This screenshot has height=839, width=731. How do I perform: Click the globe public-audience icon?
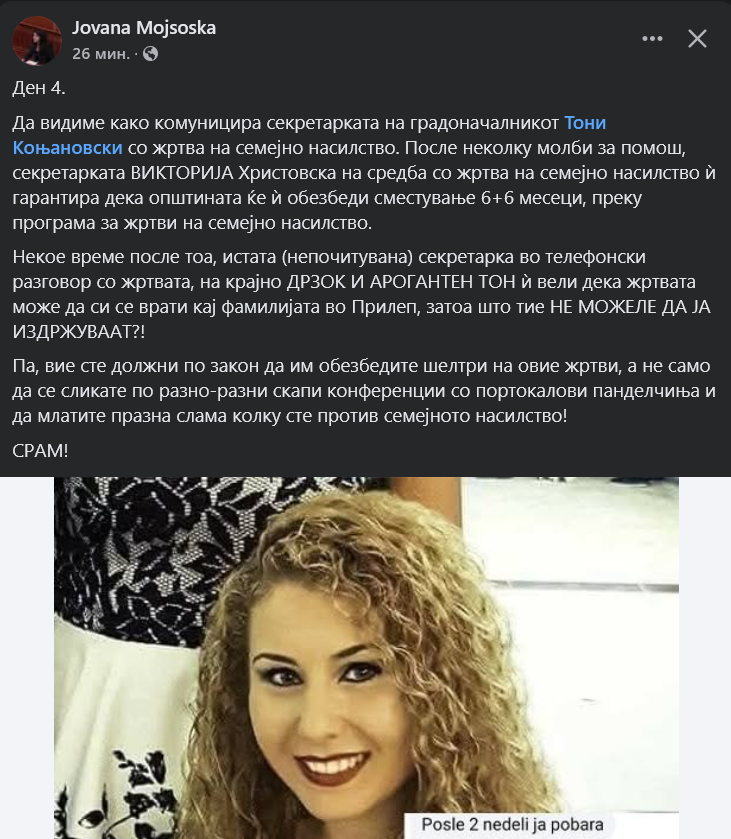(x=150, y=54)
